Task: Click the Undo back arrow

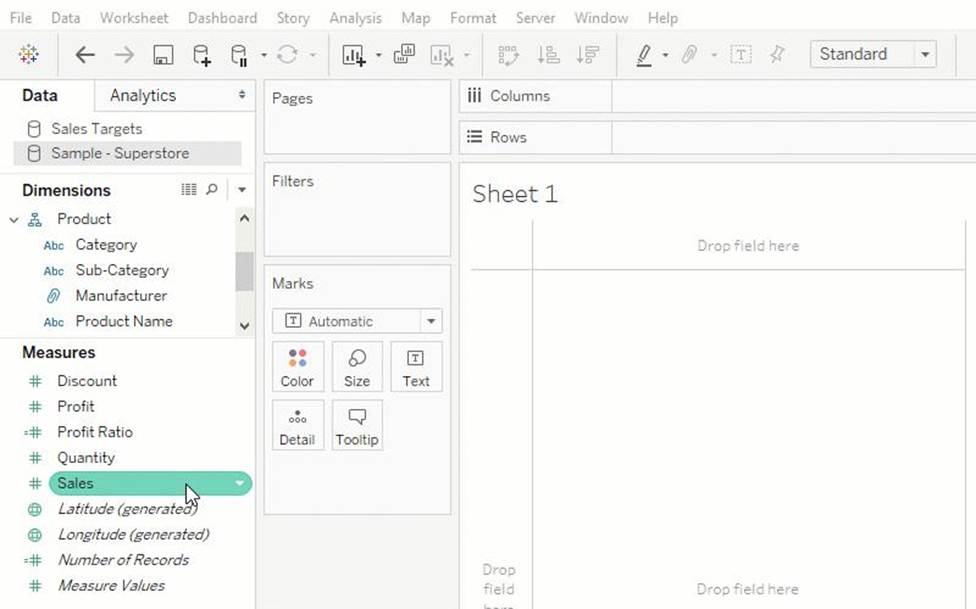Action: (85, 55)
